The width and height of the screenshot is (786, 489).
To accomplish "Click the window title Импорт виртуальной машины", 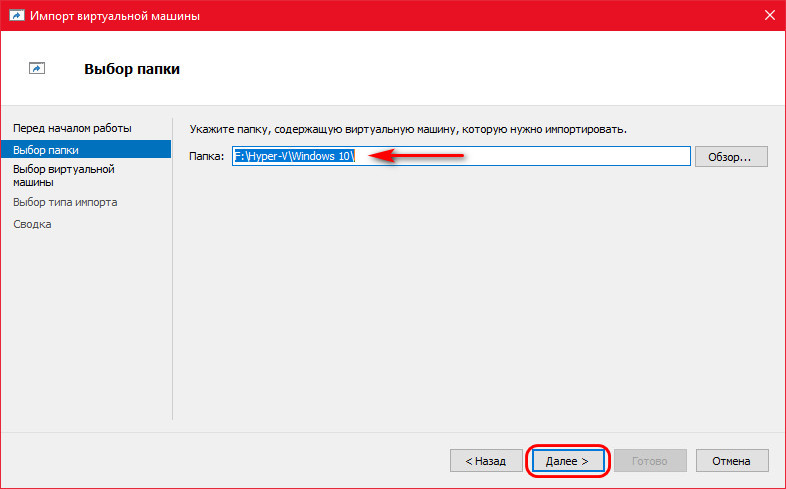I will tap(115, 16).
